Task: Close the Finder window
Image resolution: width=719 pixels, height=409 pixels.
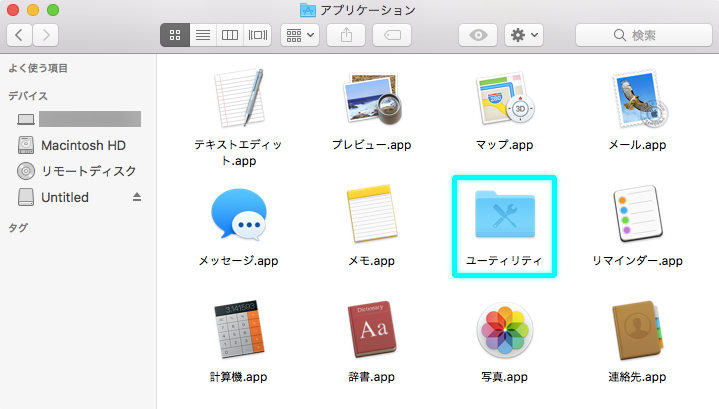Action: [x=13, y=10]
